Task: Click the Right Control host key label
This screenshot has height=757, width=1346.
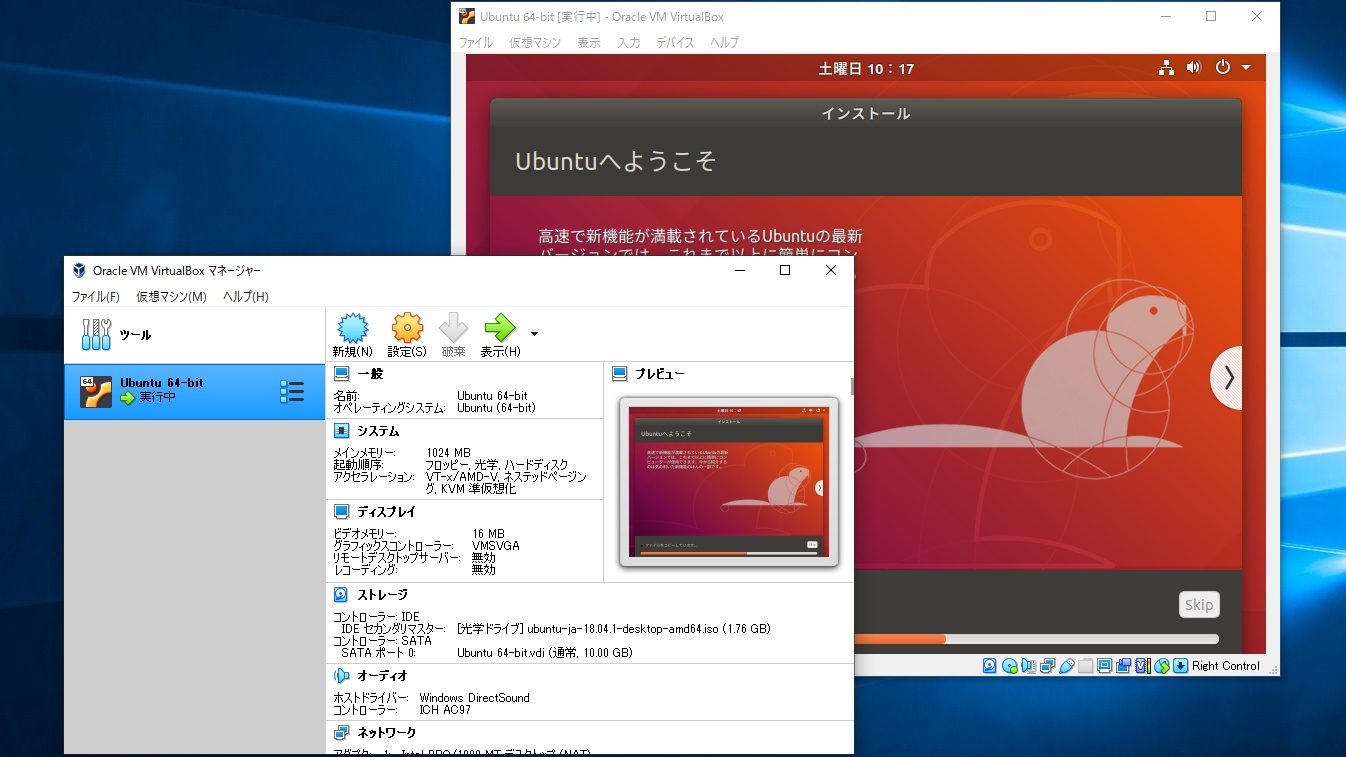Action: point(1226,666)
